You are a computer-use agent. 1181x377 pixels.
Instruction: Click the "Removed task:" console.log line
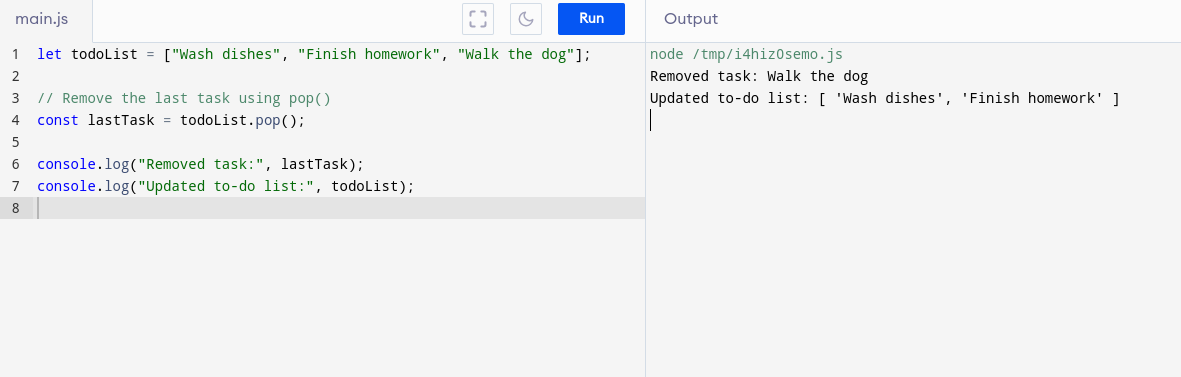(200, 164)
